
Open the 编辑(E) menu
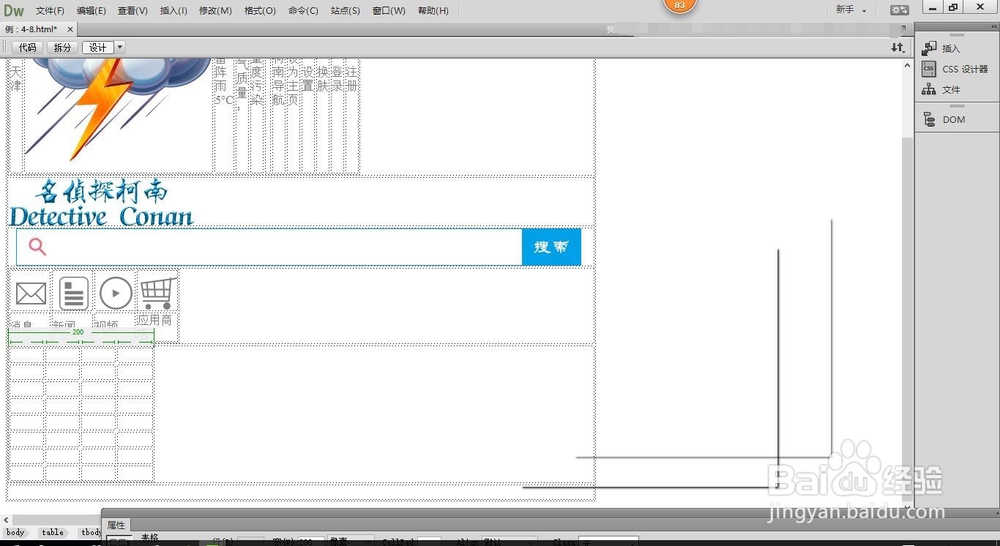(x=91, y=10)
